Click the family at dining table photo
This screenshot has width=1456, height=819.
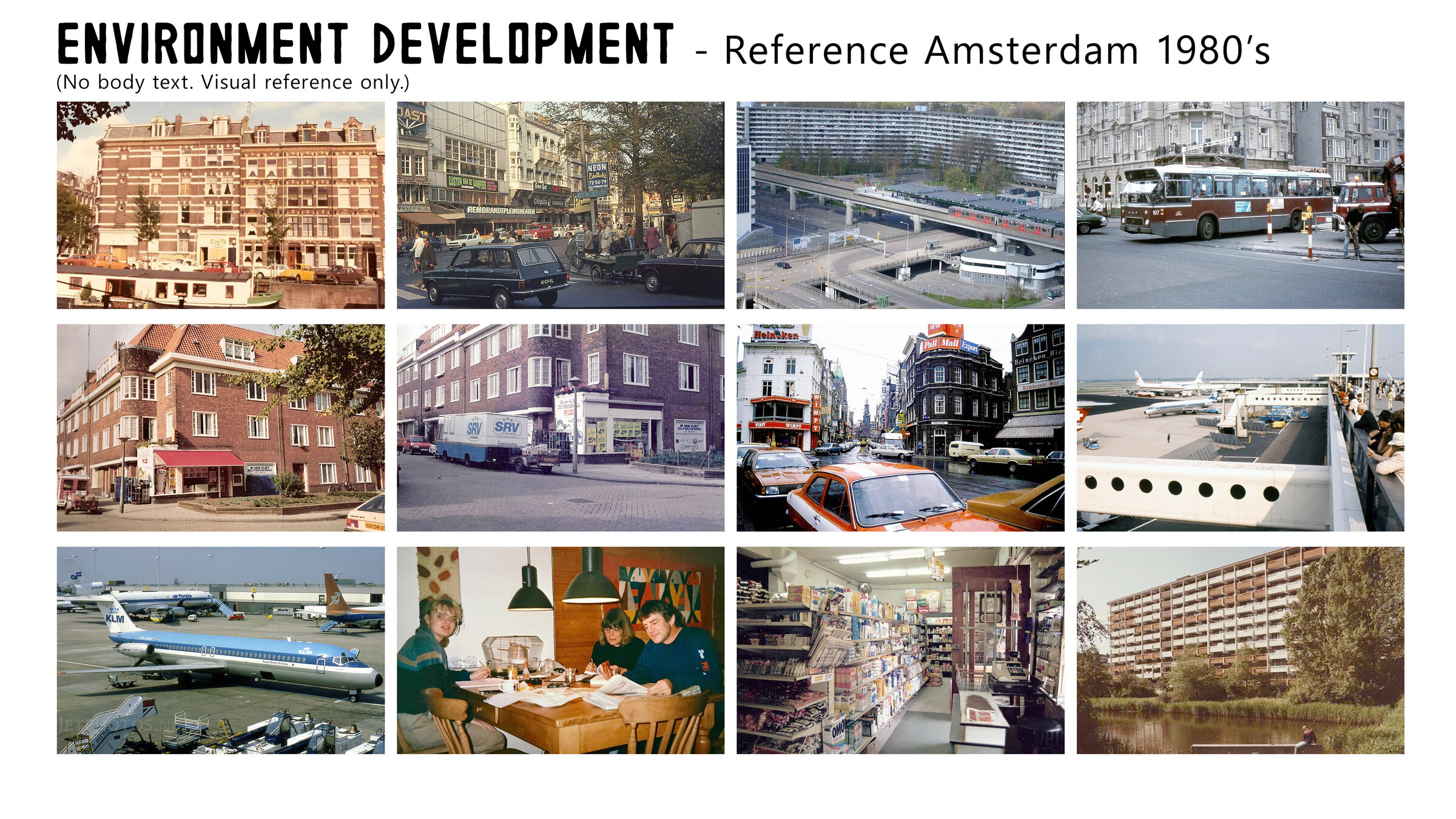(560, 650)
